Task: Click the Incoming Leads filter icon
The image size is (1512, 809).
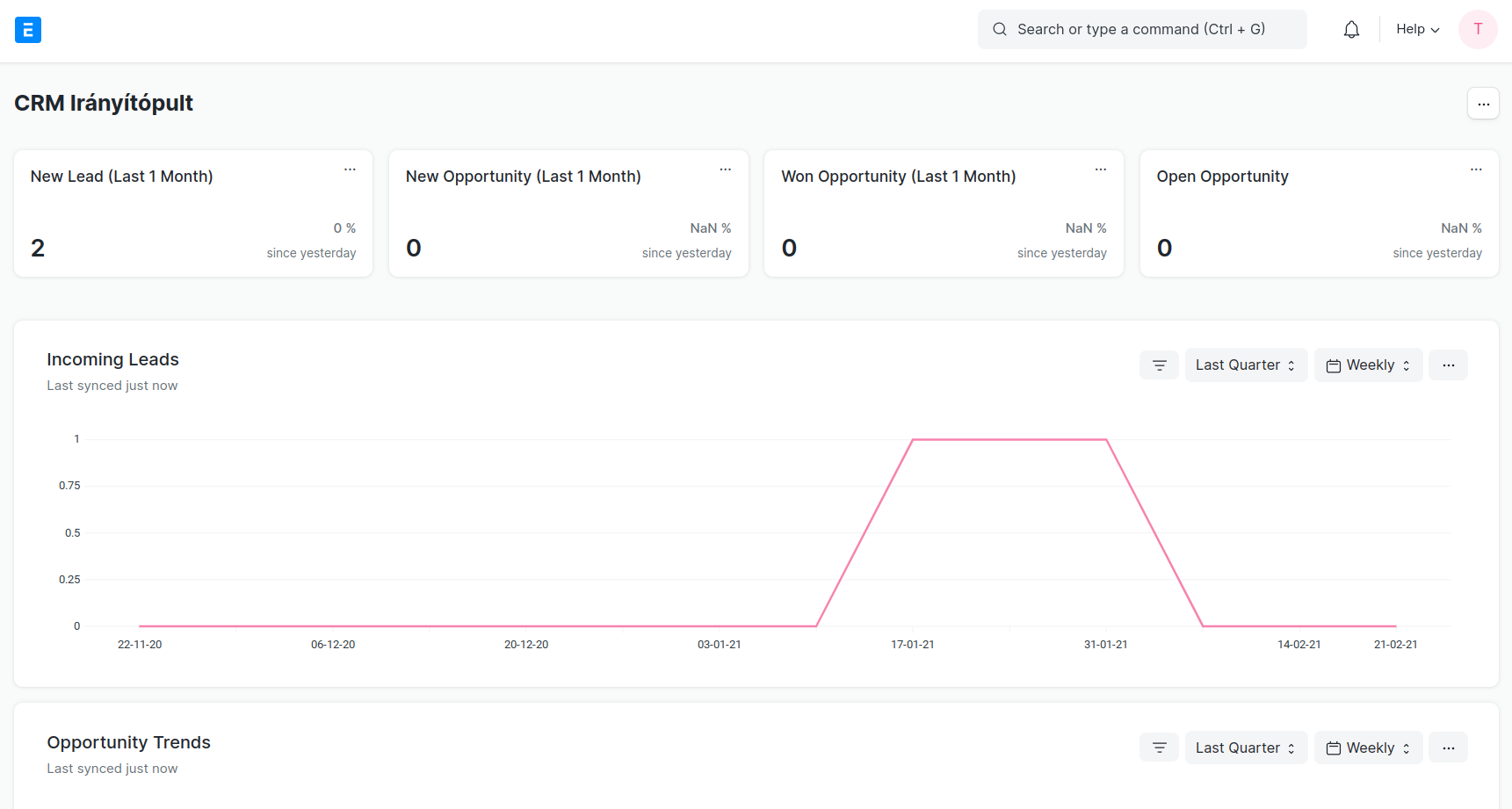Action: (x=1159, y=365)
